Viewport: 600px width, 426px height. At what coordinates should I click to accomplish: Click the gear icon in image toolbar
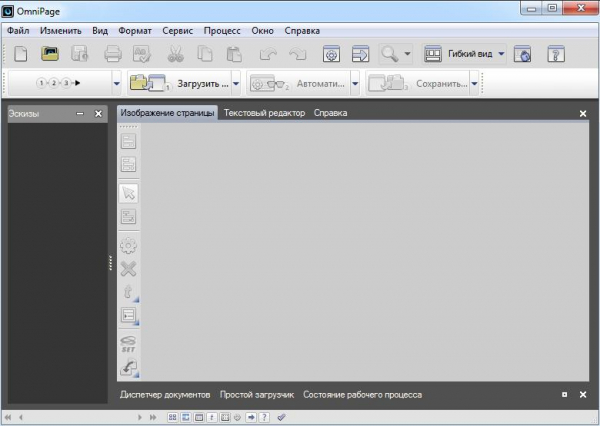(x=128, y=245)
